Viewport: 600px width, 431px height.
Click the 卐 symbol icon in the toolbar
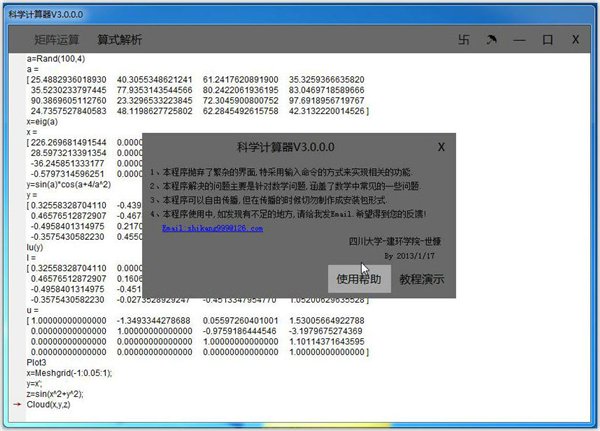click(x=464, y=39)
